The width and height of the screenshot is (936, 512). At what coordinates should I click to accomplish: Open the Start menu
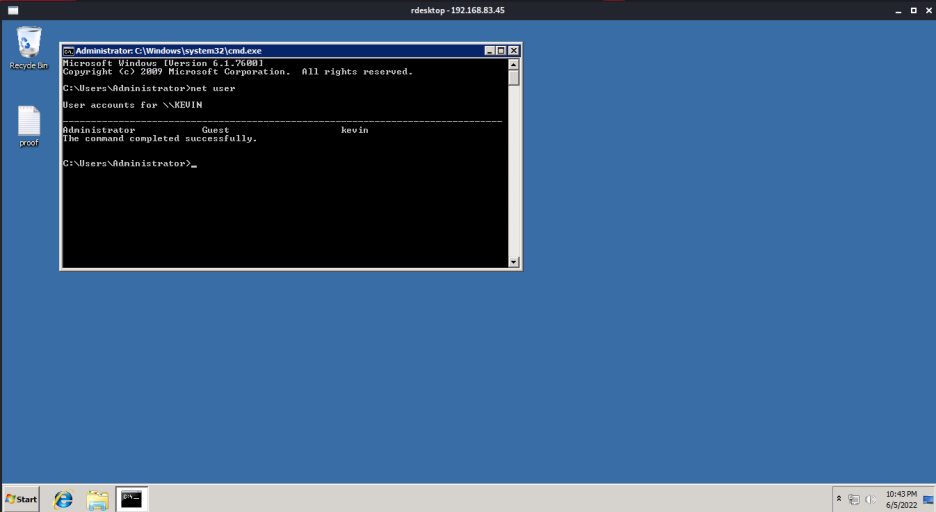[21, 499]
